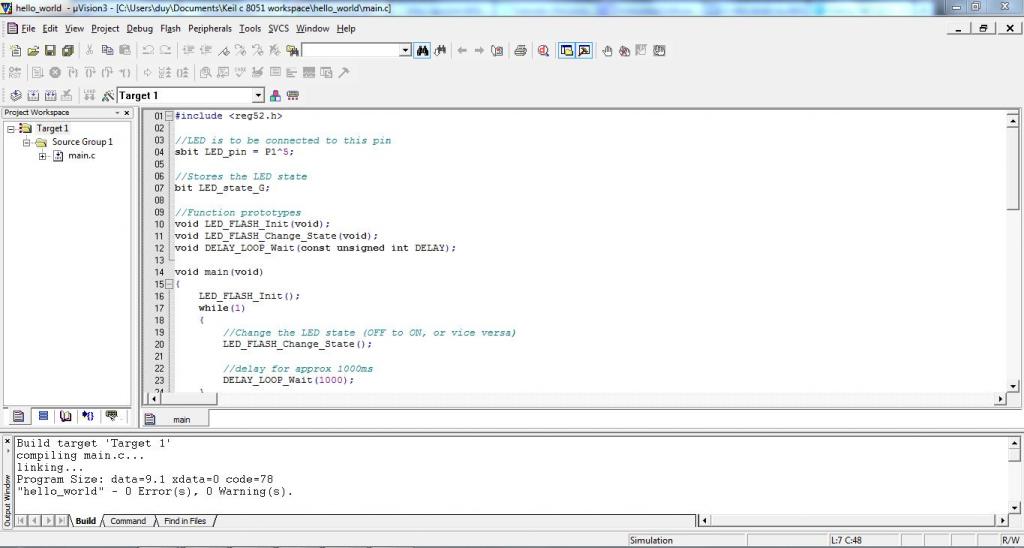Navigate forwards with right arrow icon
The image size is (1024, 548).
click(479, 50)
